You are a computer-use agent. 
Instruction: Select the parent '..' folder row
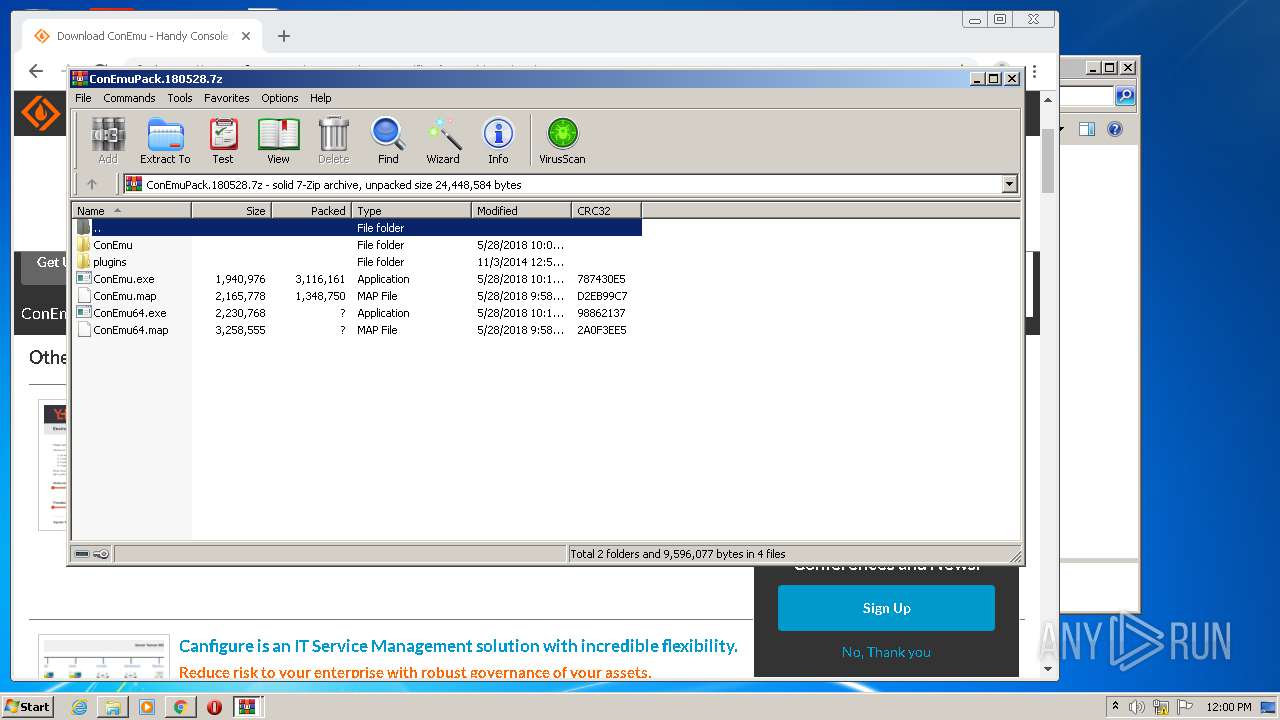click(357, 228)
